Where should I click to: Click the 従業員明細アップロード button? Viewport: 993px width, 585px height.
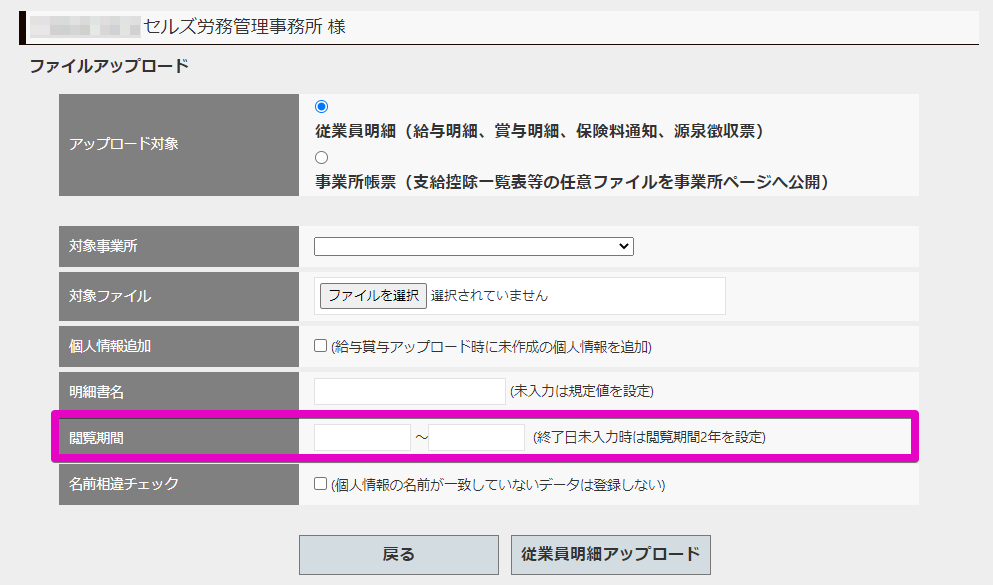click(x=610, y=555)
